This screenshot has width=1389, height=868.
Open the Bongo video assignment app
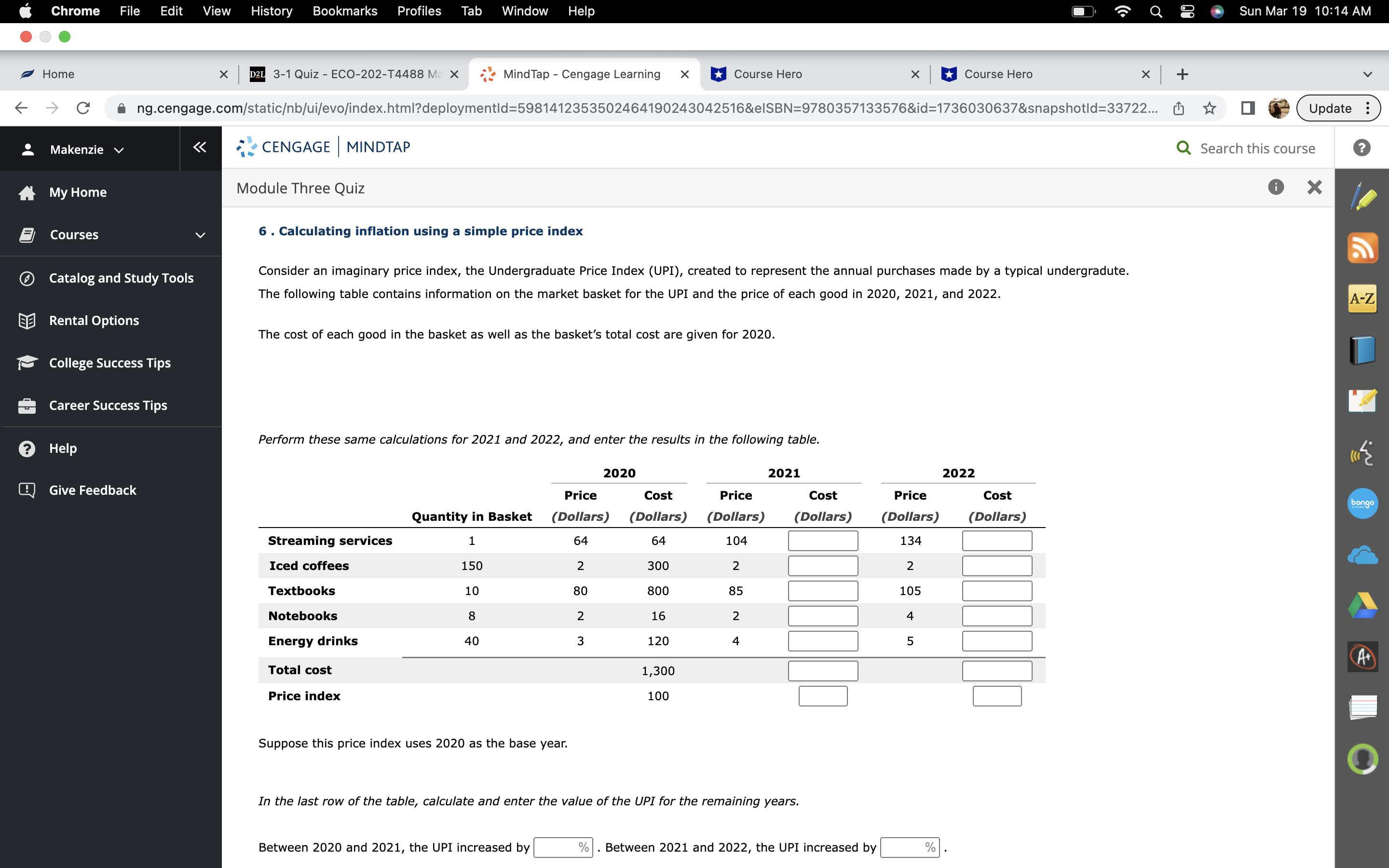tap(1363, 503)
